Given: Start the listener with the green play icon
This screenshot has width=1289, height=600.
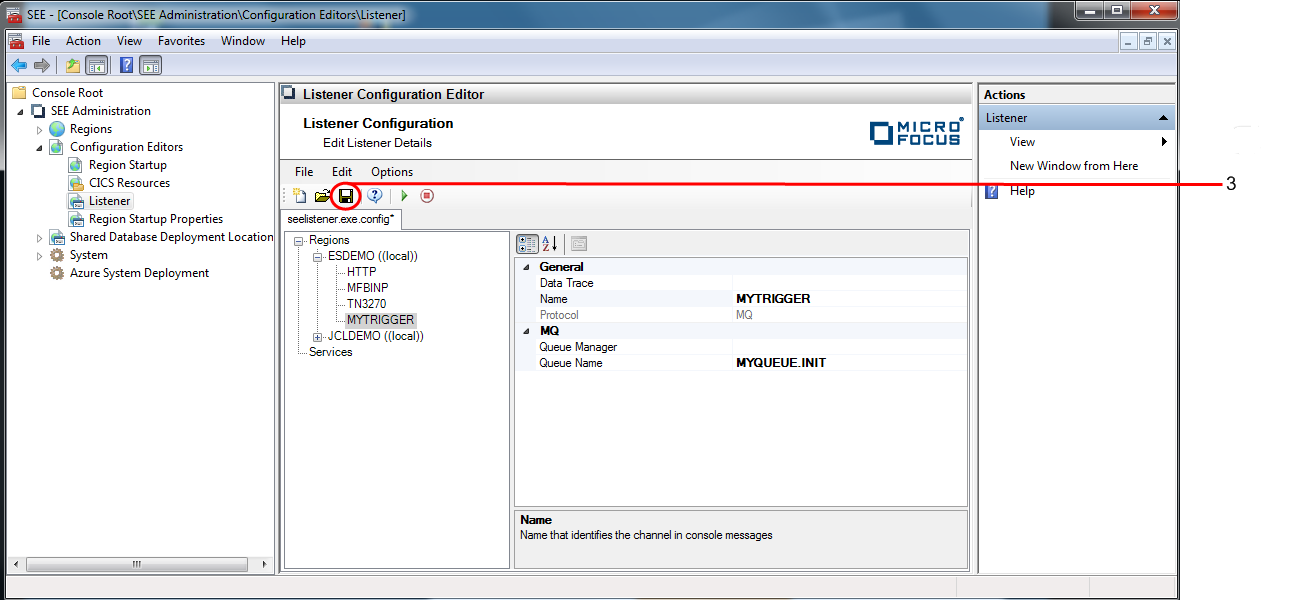Looking at the screenshot, I should 404,196.
